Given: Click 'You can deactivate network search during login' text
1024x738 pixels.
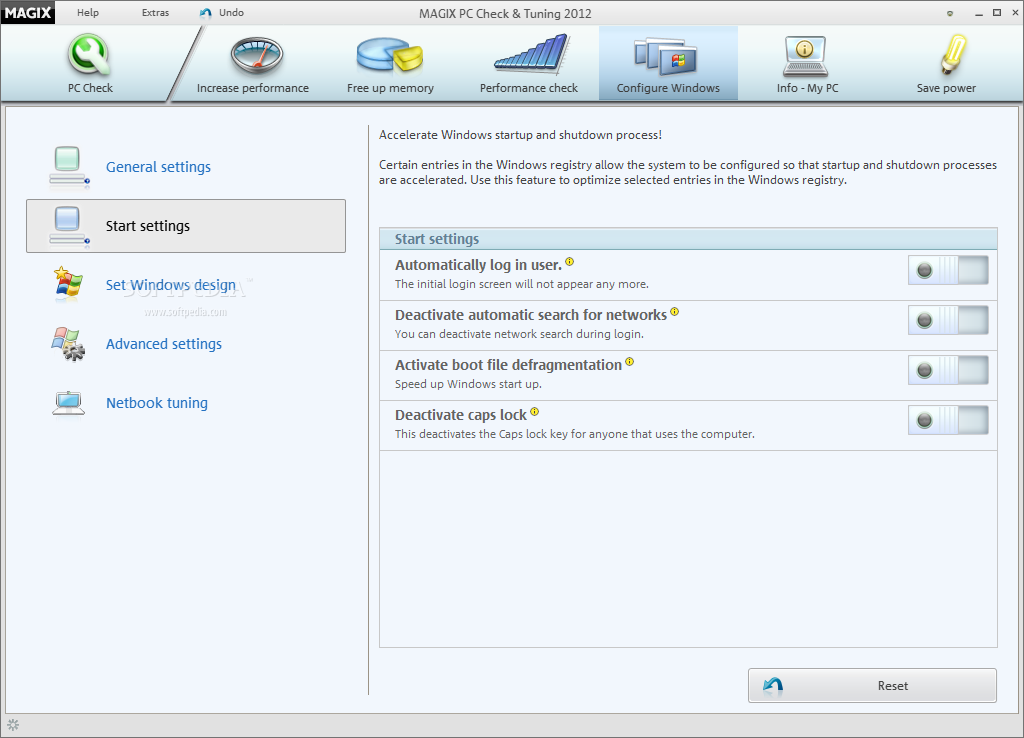Looking at the screenshot, I should coord(519,334).
